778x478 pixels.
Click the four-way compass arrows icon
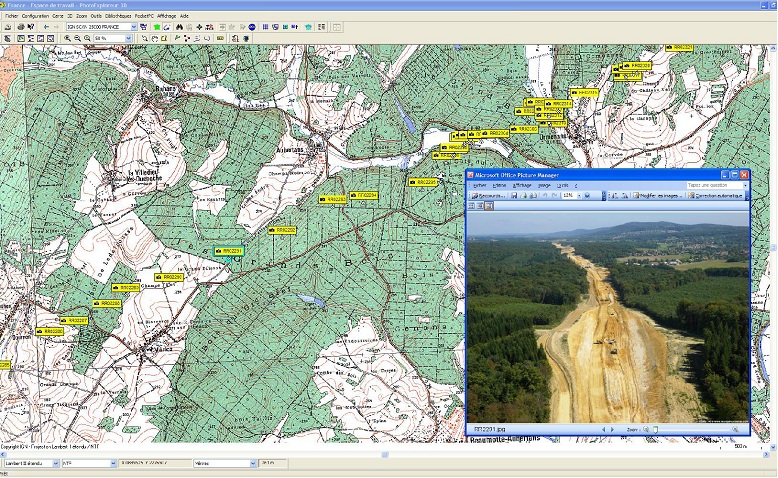pos(199,27)
